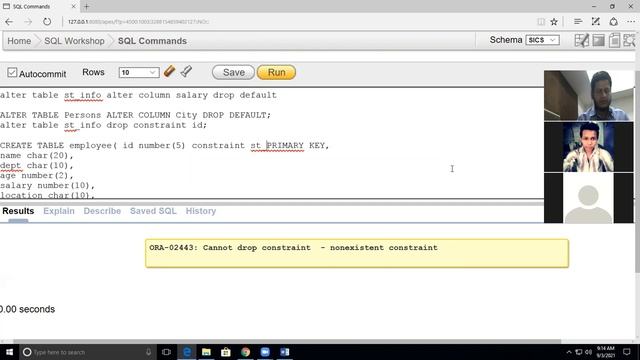Screen dimensions: 640x360
Task: Toggle reading view icon
Action: pyautogui.click(x=541, y=22)
